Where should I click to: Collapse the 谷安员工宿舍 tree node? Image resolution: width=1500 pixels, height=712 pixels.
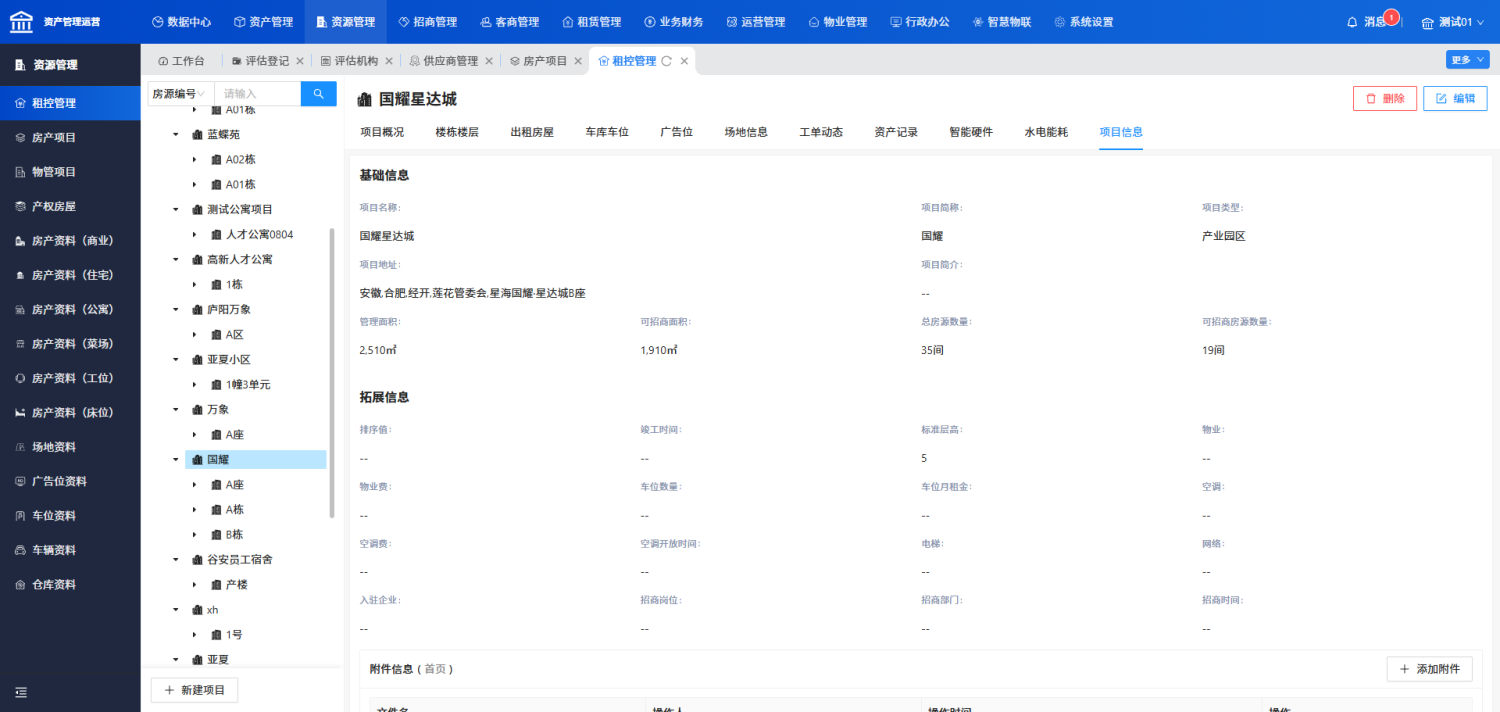tap(175, 559)
